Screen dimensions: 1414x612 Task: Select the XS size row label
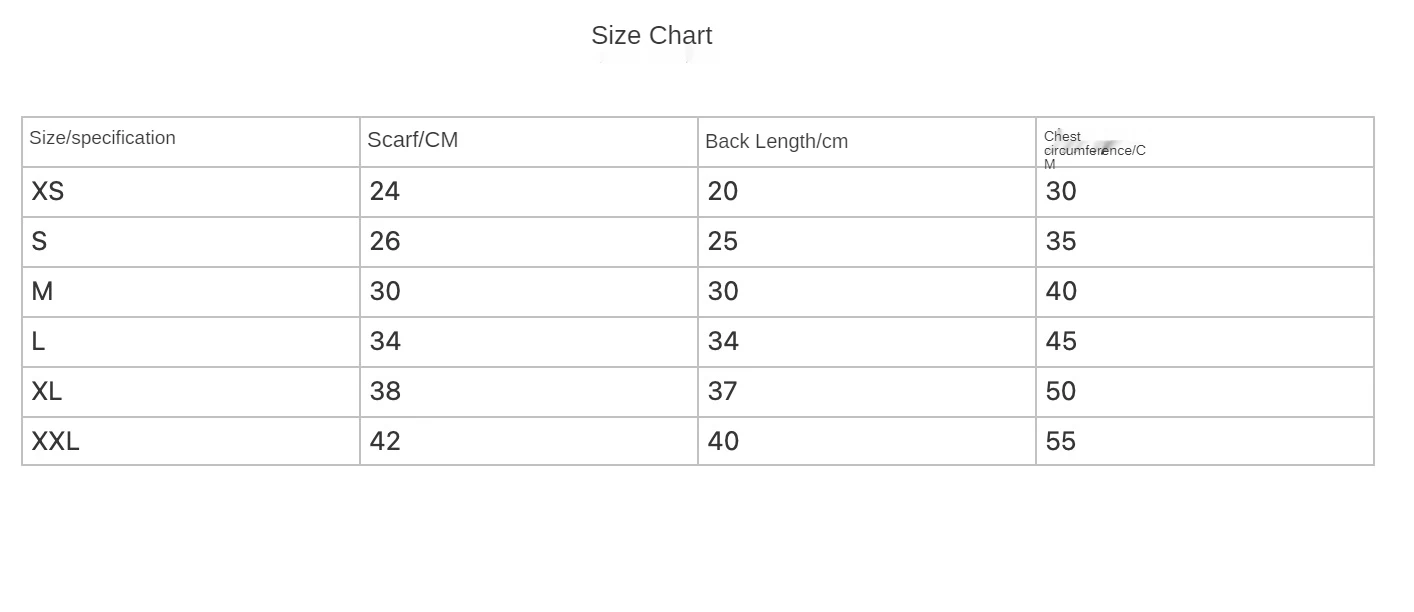coord(47,192)
